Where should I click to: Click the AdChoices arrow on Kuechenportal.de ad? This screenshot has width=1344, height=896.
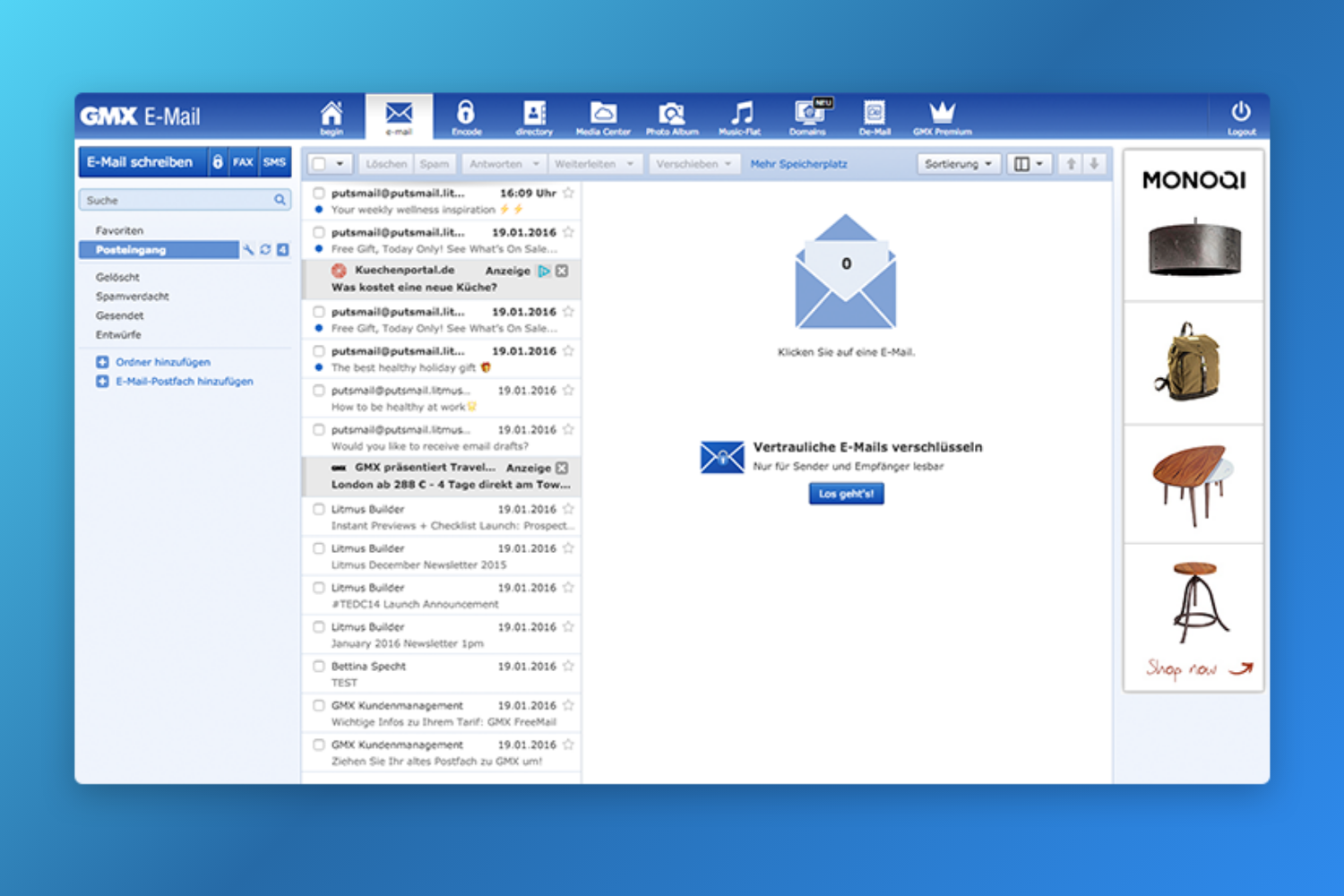coord(544,271)
